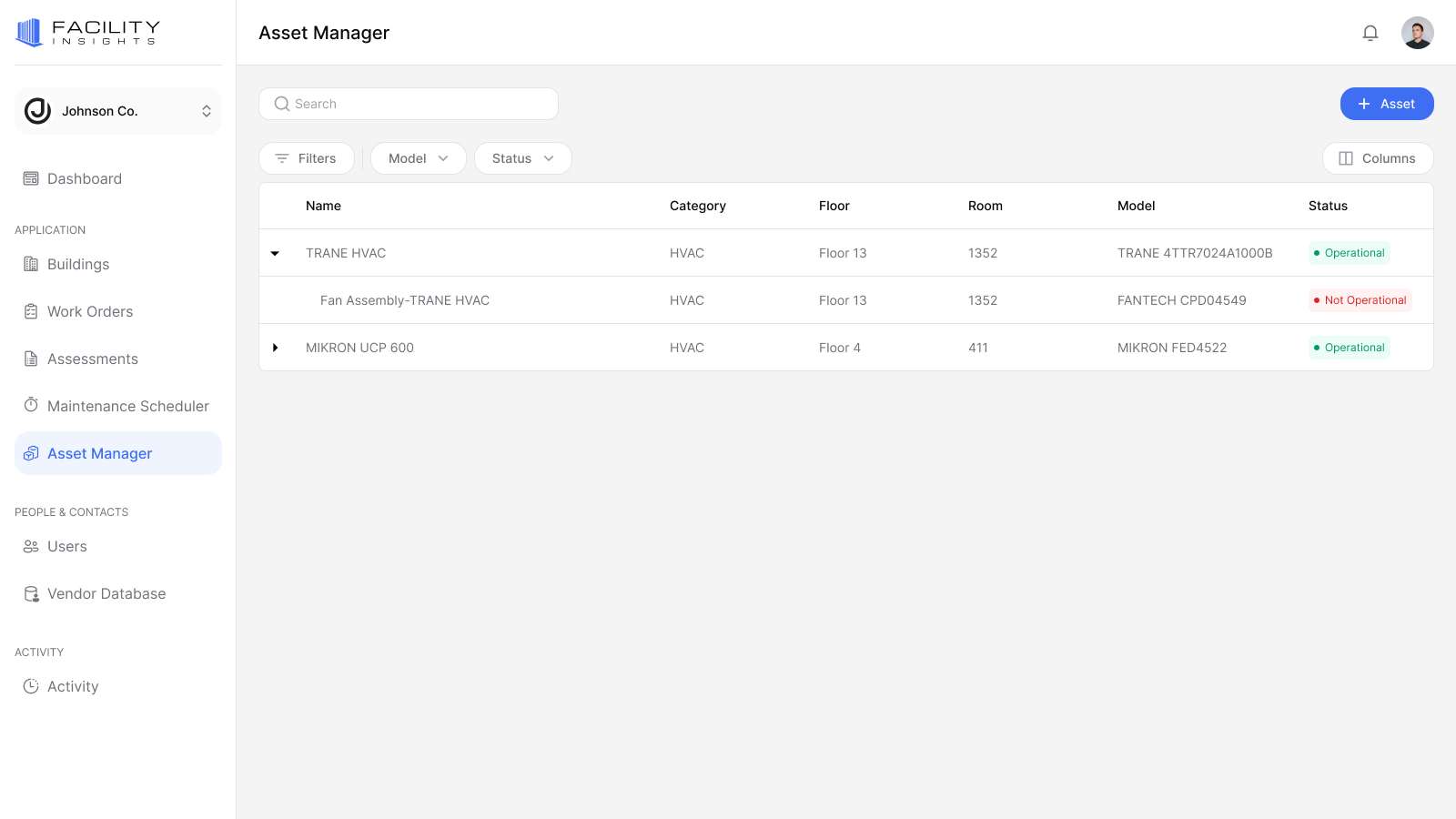Open the Dashboard section
Screen dimensions: 1456x819
point(85,178)
